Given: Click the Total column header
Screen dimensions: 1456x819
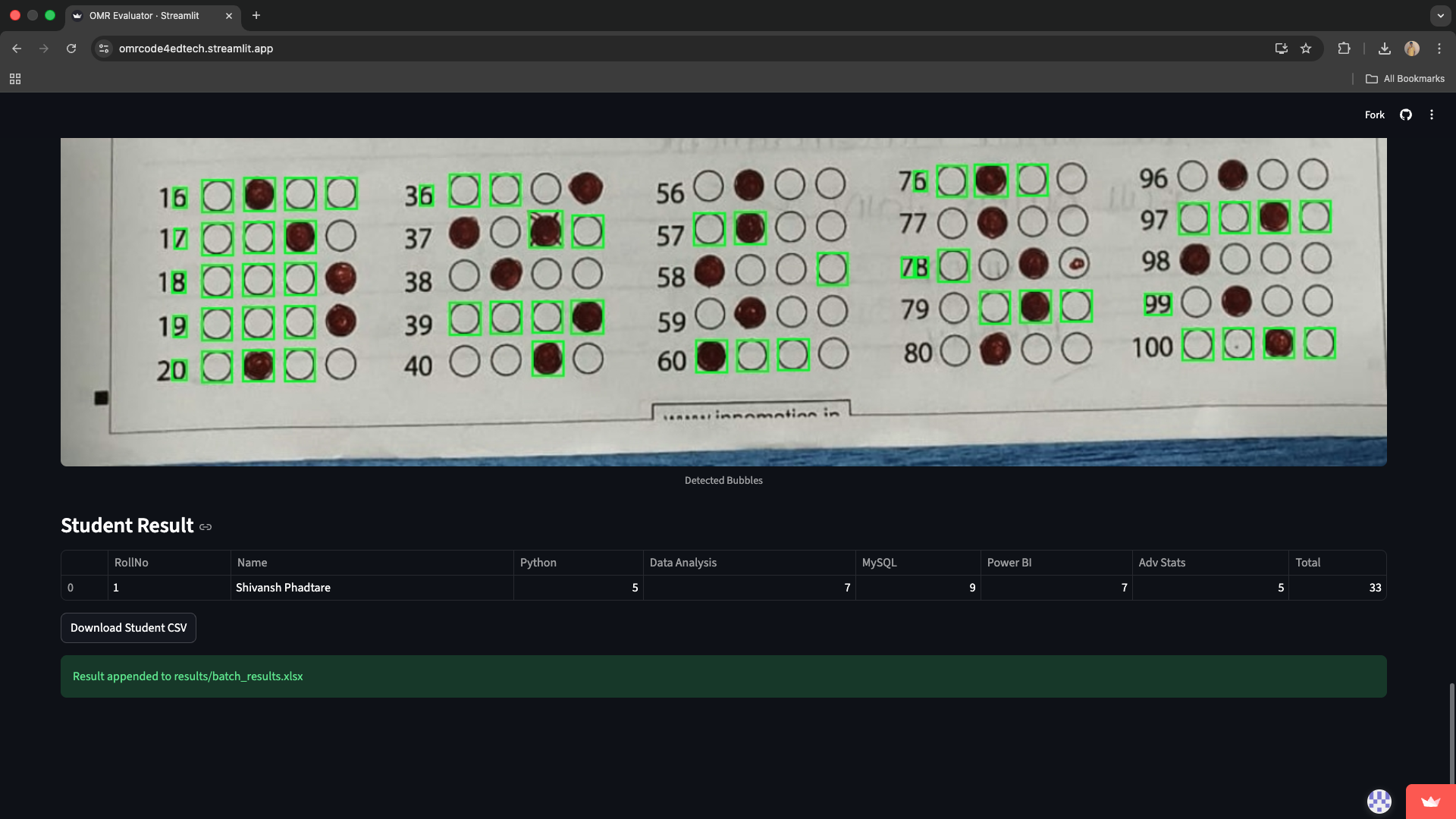Looking at the screenshot, I should 1307,563.
